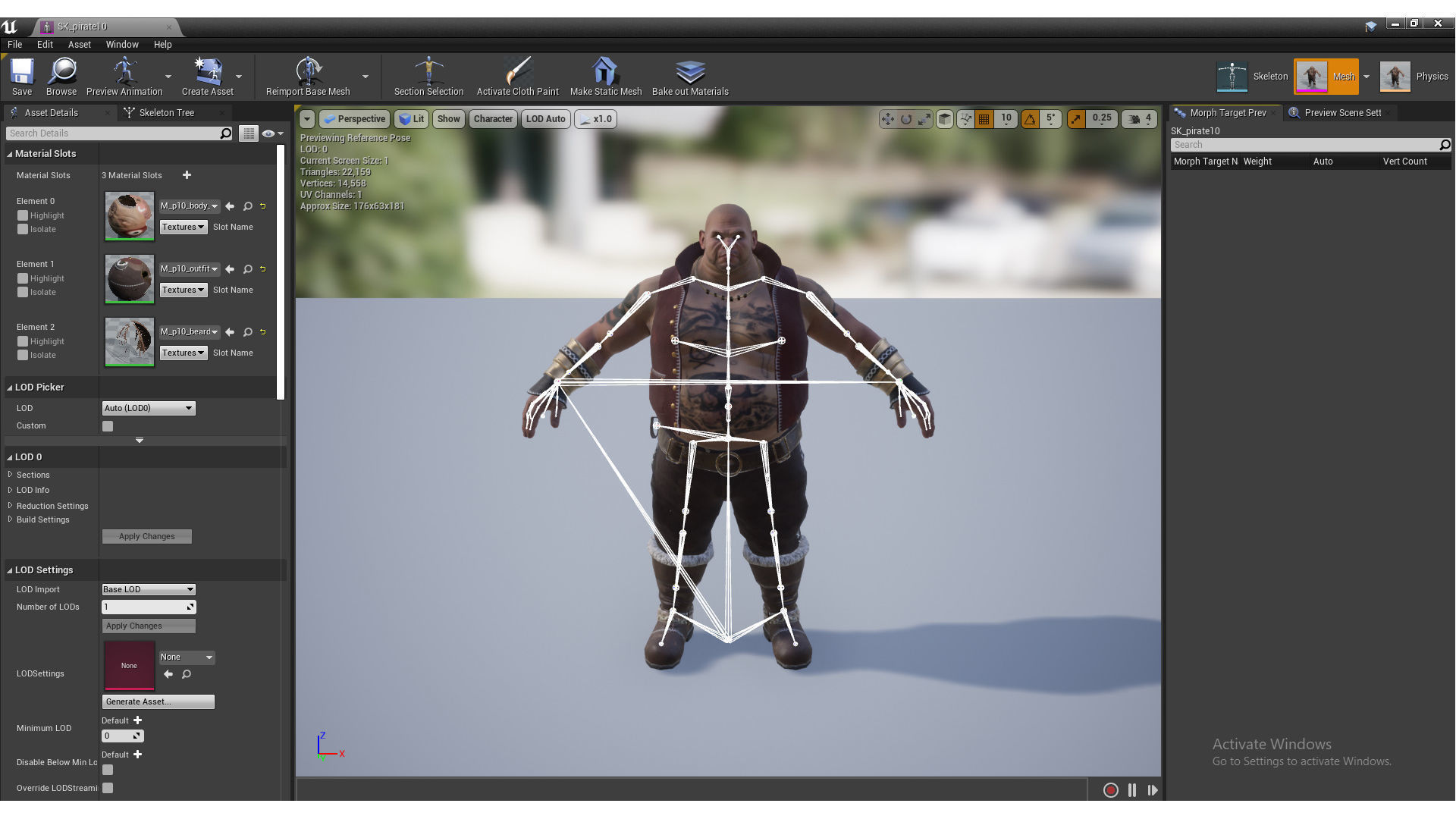Click the Activate Cloth Paint icon
Viewport: 1456px width, 819px height.
click(x=517, y=72)
